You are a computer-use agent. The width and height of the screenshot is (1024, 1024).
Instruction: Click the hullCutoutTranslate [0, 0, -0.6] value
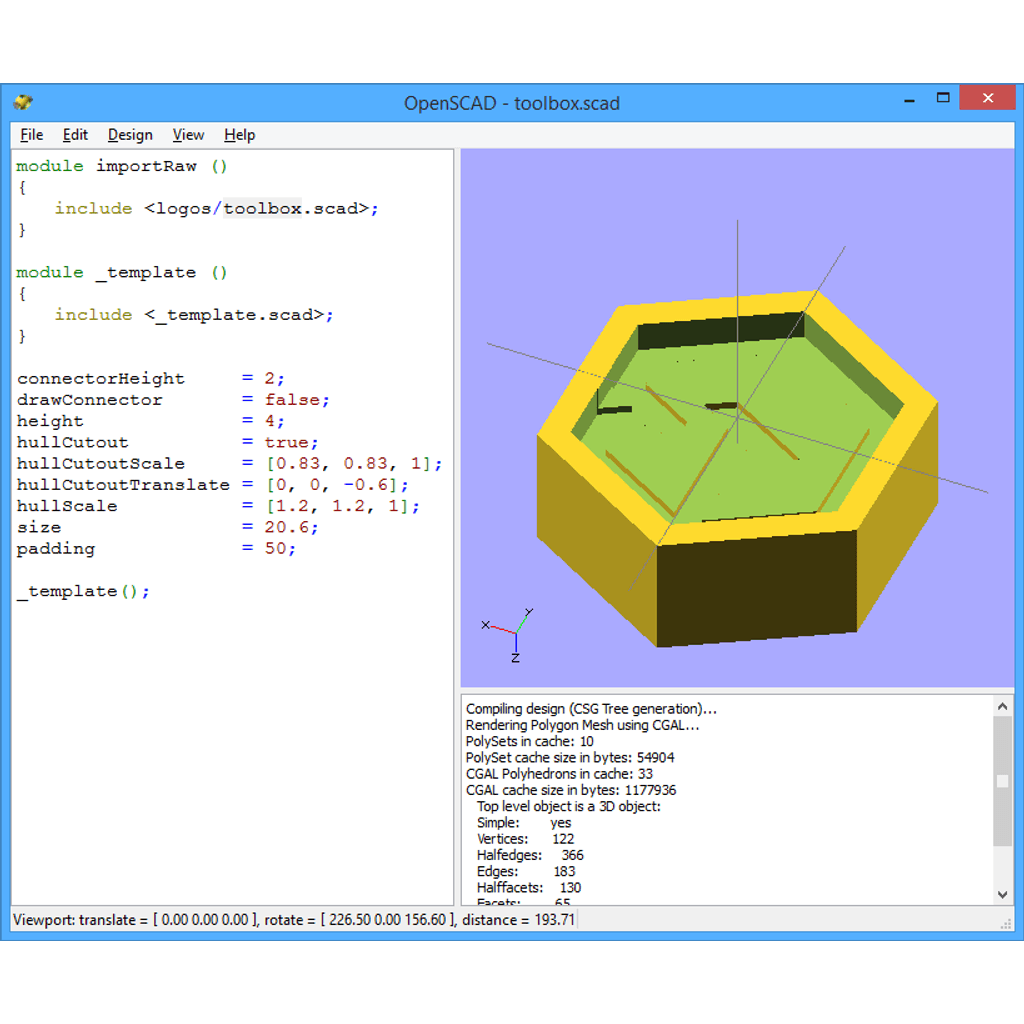pyautogui.click(x=332, y=485)
